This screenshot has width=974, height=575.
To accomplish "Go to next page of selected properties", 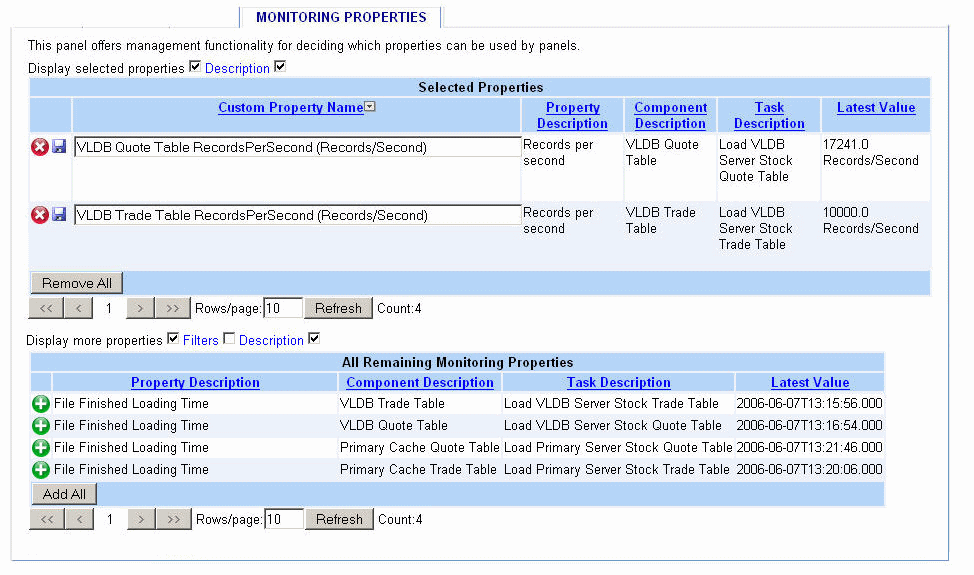I will (140, 308).
